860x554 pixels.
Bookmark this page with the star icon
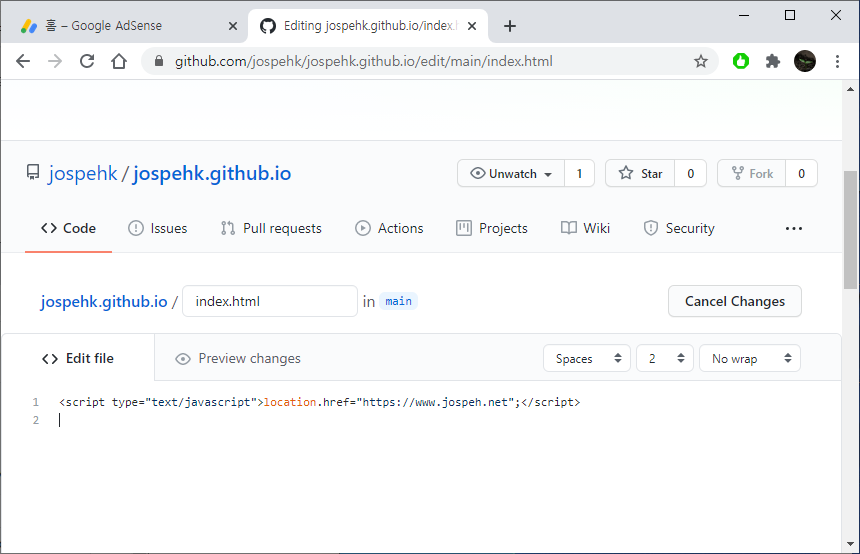(700, 61)
